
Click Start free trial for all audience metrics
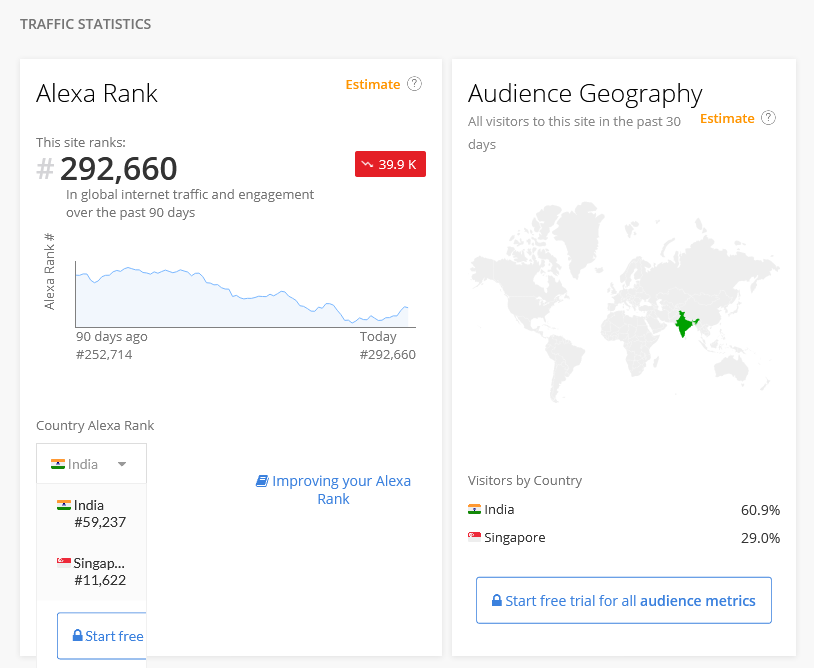point(624,601)
